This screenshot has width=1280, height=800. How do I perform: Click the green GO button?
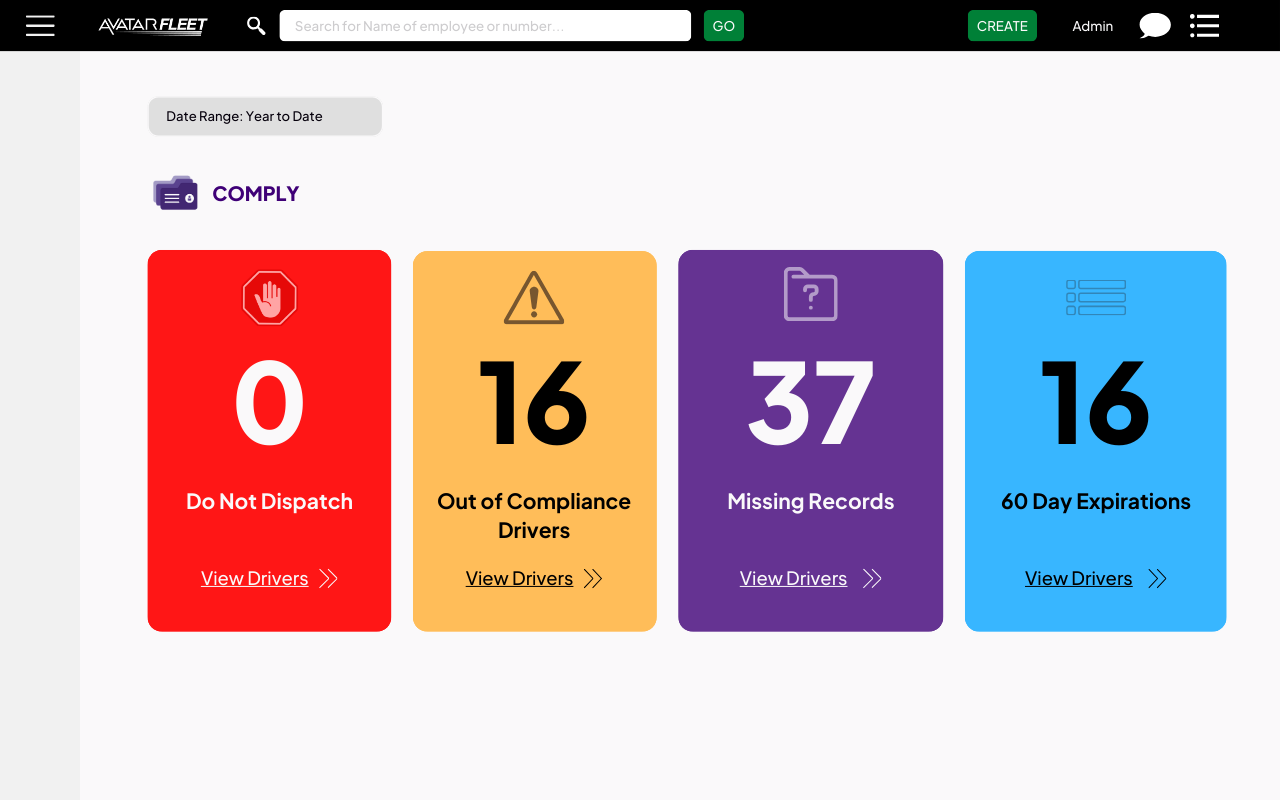click(723, 25)
